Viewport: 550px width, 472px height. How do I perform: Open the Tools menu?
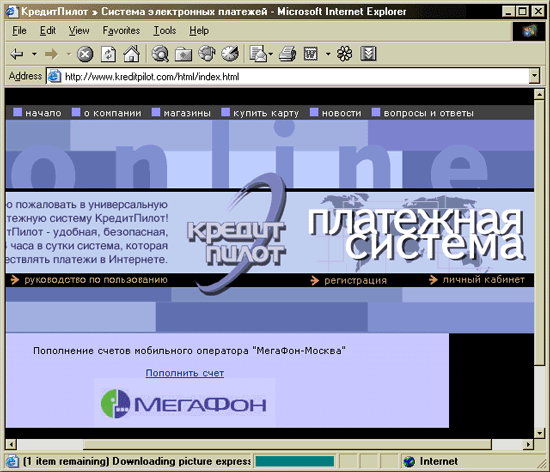165,31
